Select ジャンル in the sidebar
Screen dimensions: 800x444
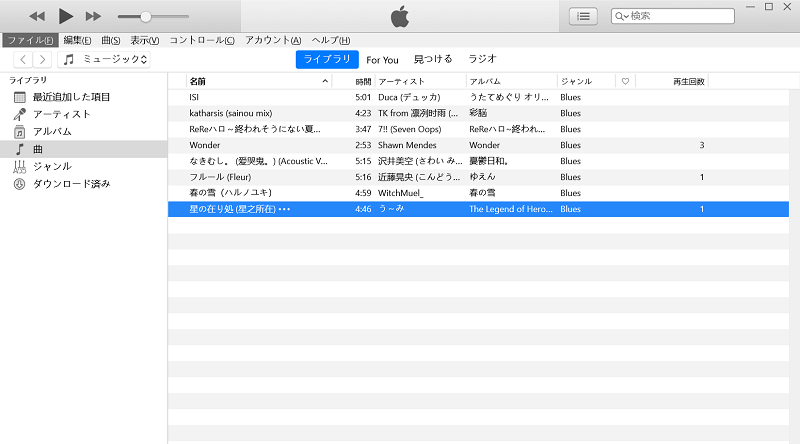point(84,166)
